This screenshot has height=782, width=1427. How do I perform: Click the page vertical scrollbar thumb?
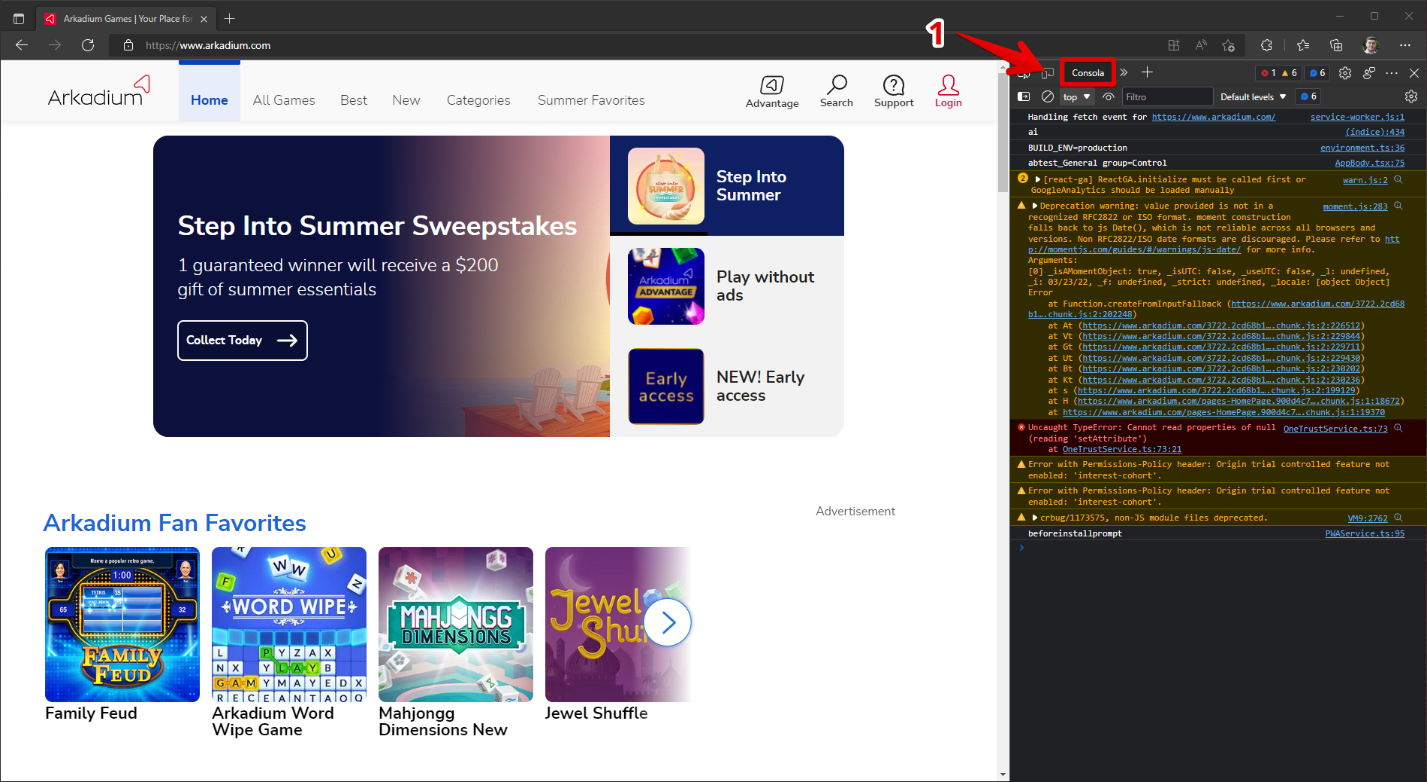[x=1002, y=131]
